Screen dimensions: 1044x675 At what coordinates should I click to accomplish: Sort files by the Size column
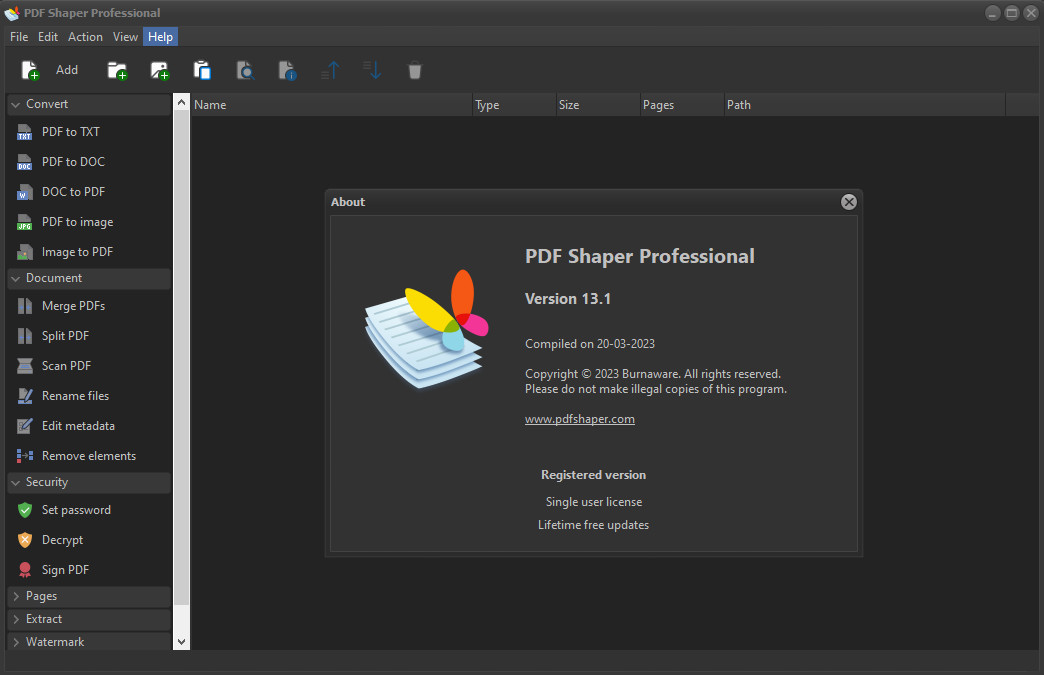(x=598, y=105)
